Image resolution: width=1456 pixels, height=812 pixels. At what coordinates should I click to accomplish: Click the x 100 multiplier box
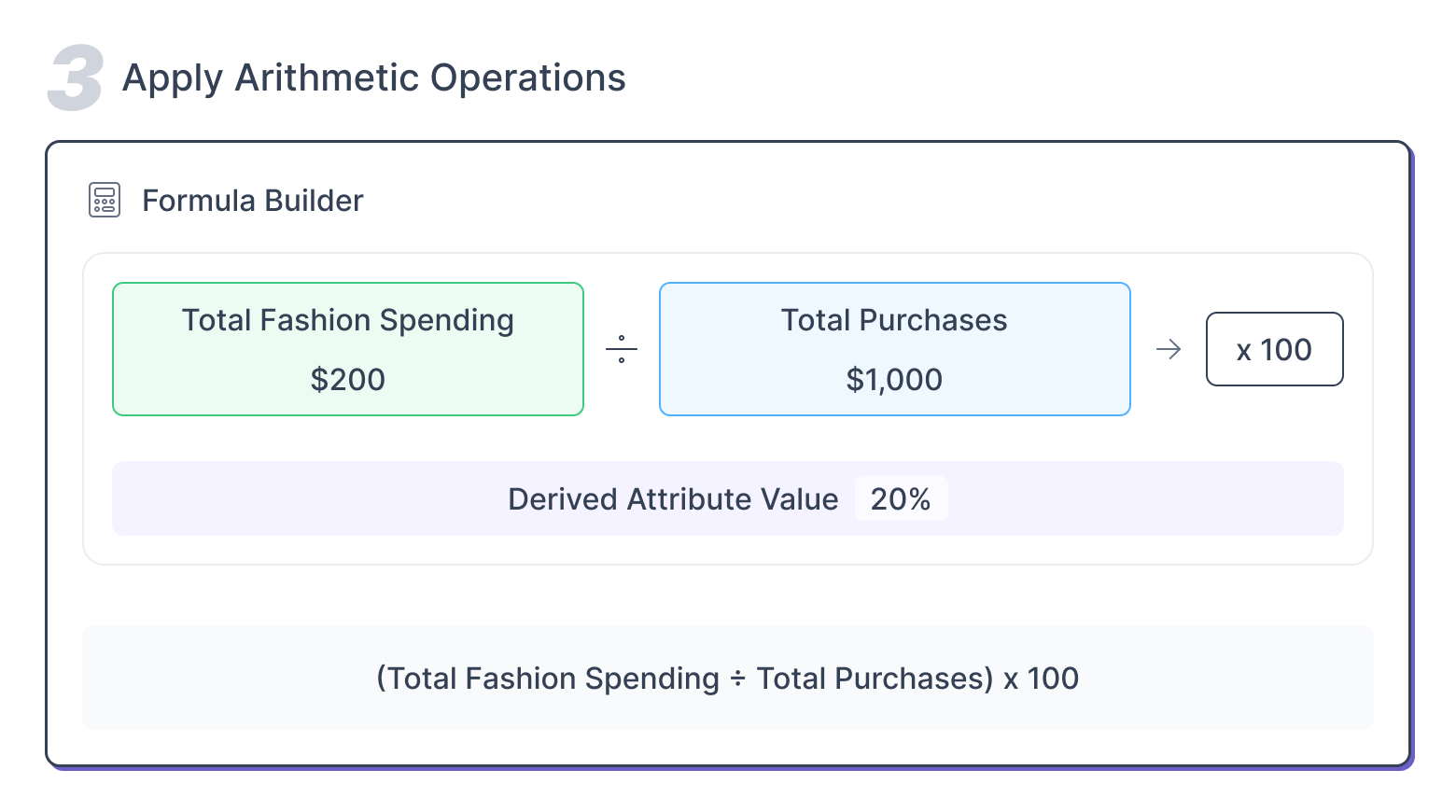(x=1274, y=350)
